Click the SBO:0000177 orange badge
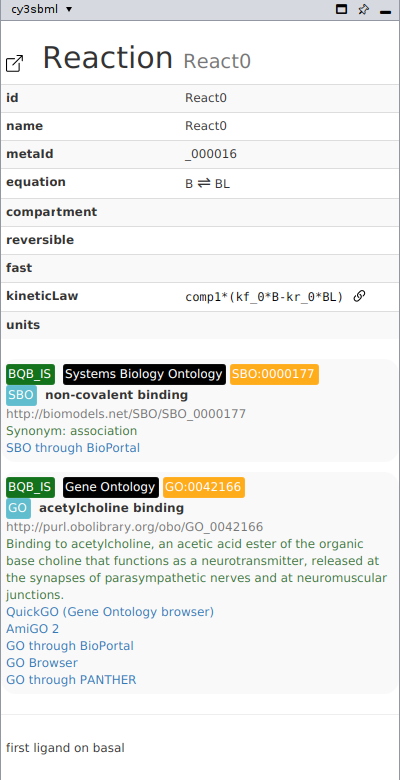The width and height of the screenshot is (400, 780). click(274, 374)
